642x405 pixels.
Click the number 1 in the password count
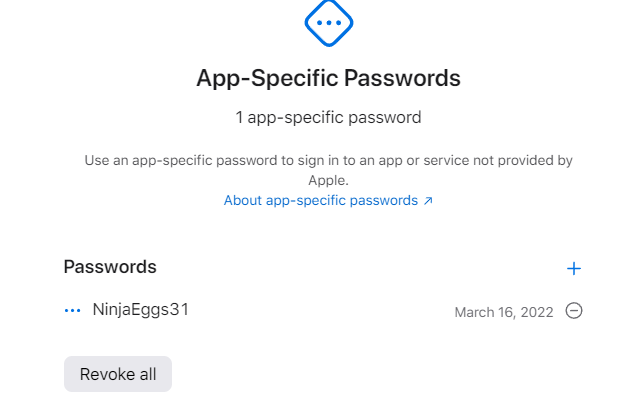[239, 117]
